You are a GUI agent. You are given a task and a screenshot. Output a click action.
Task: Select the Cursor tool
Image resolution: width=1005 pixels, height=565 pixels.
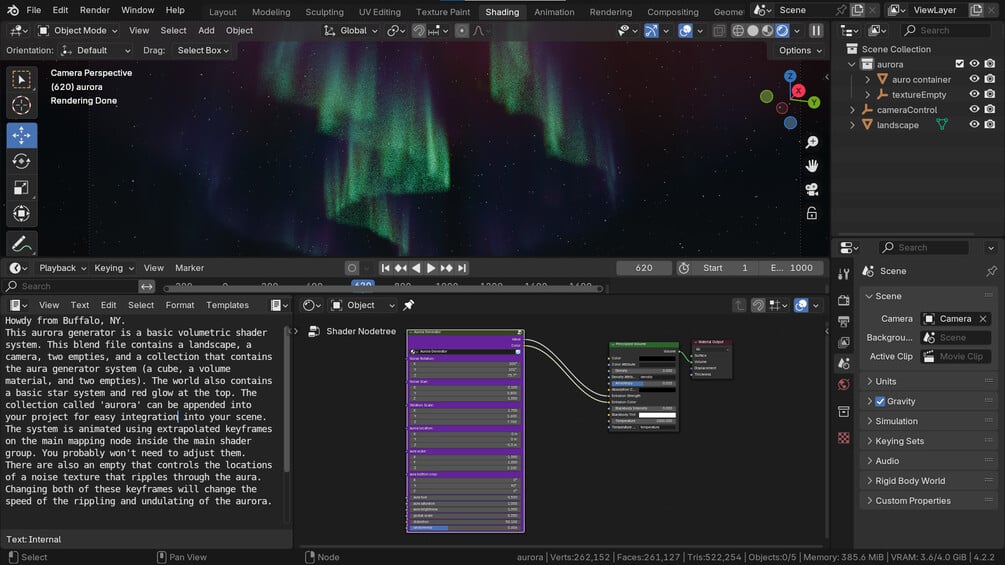[21, 105]
